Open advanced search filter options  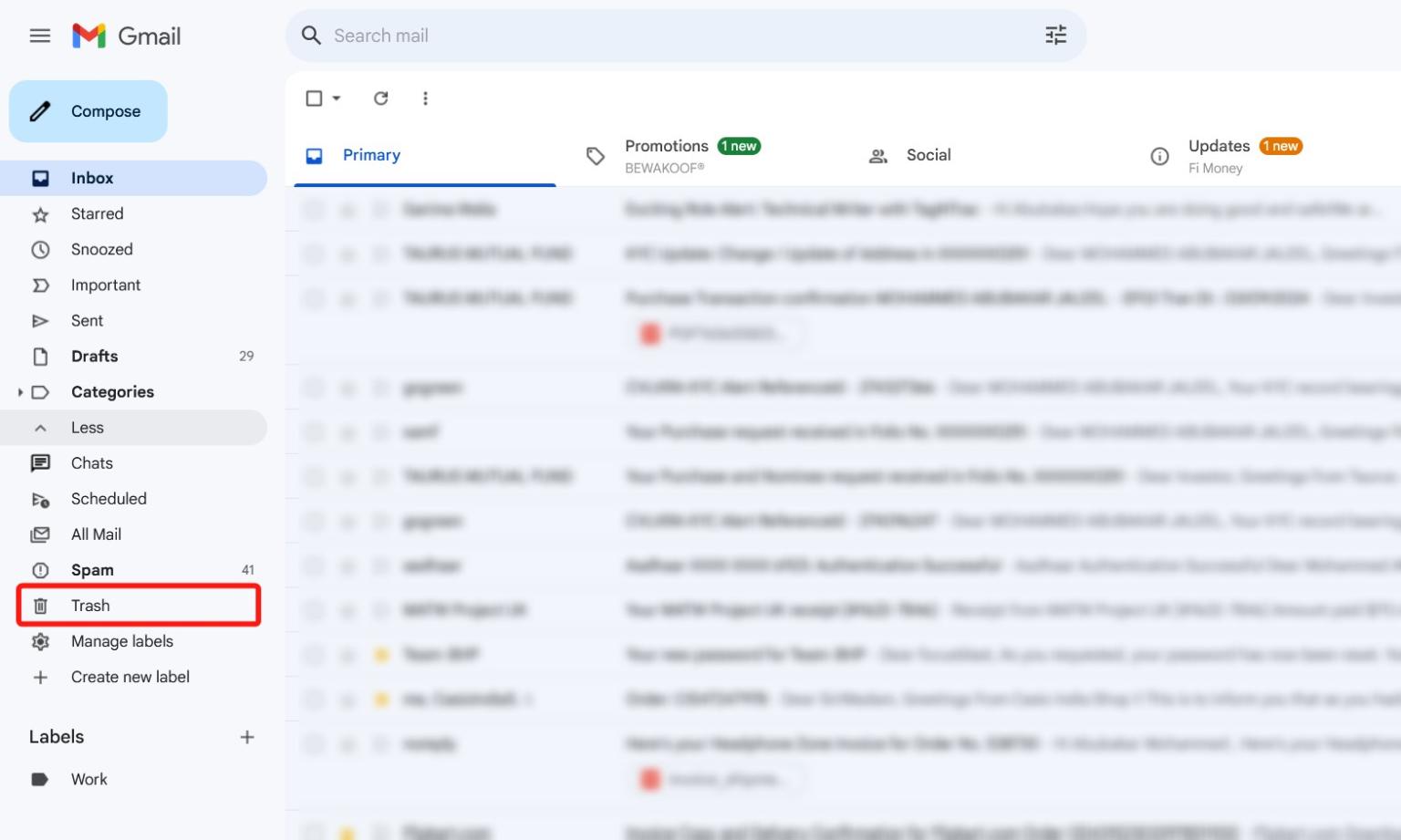click(1055, 36)
